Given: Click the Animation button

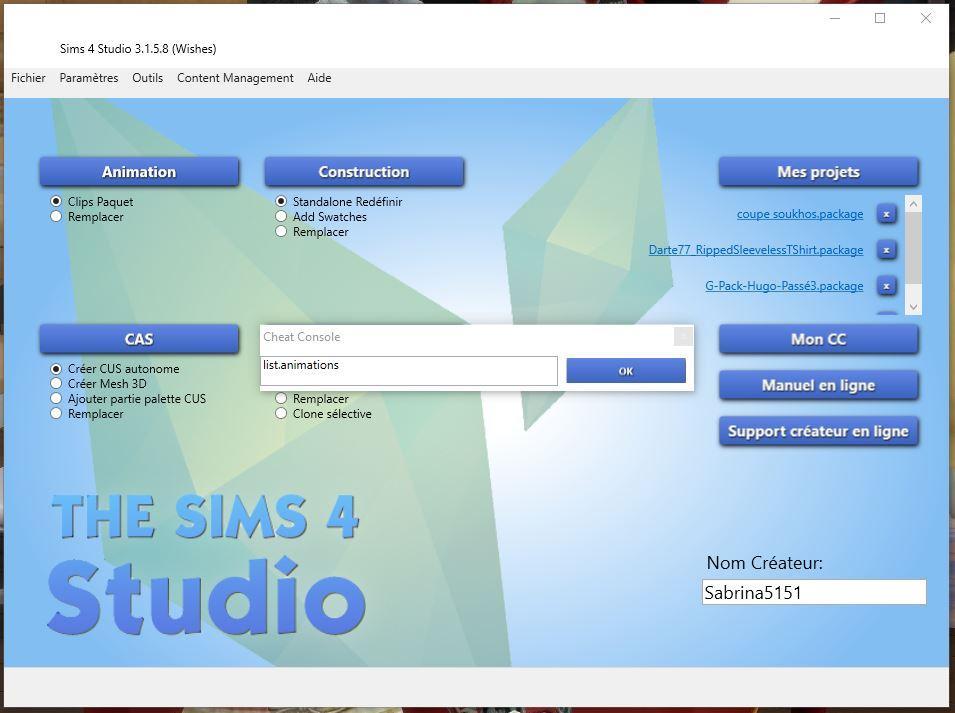Looking at the screenshot, I should point(139,172).
